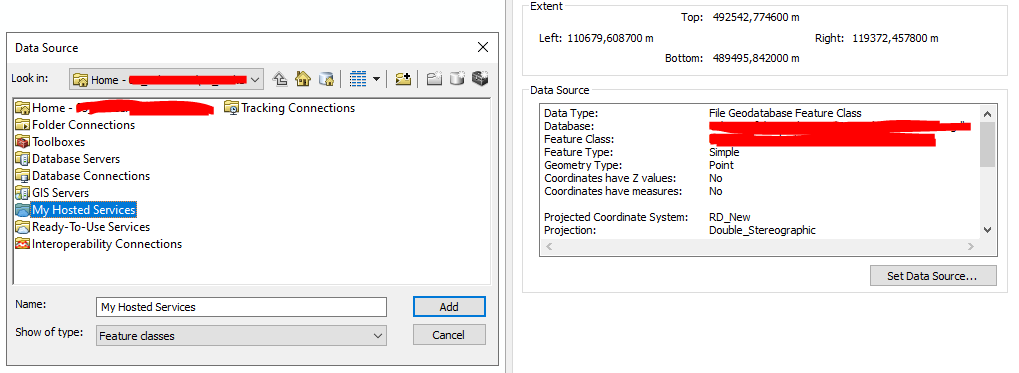The image size is (1019, 373).
Task: Select Tracking Connections in the list
Action: (x=290, y=108)
